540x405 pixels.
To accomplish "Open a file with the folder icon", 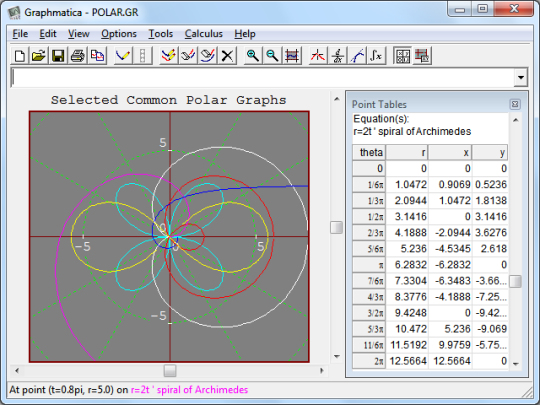I will coord(39,55).
